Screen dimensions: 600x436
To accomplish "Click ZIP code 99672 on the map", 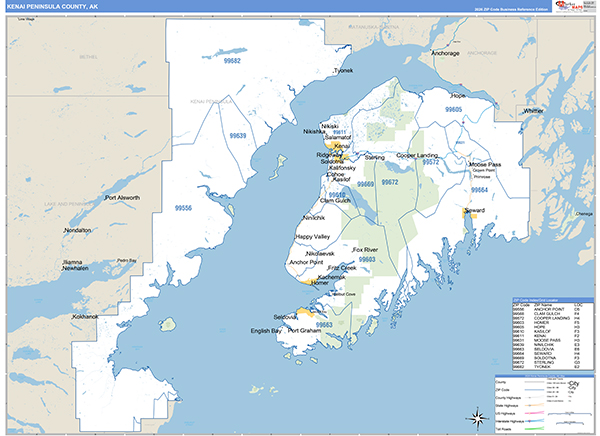I will coord(390,182).
